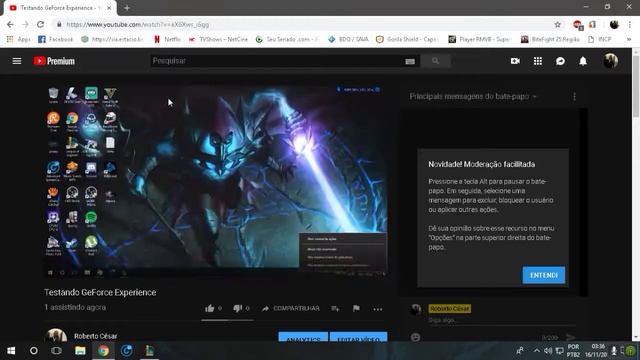Open the notifications bell
Screen dimensions: 640x360
[583, 61]
